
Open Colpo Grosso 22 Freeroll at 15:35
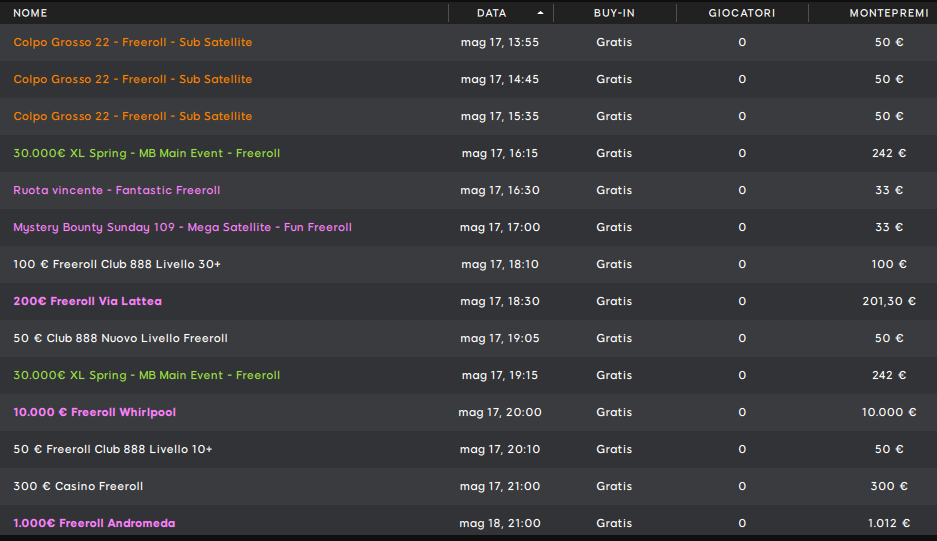coord(468,117)
